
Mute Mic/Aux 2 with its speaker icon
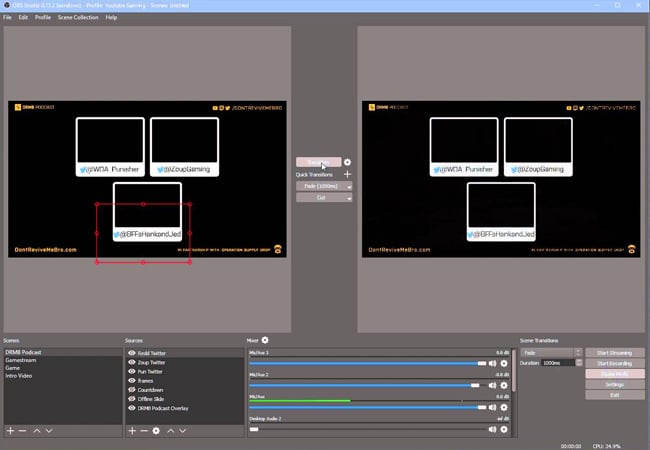point(492,385)
